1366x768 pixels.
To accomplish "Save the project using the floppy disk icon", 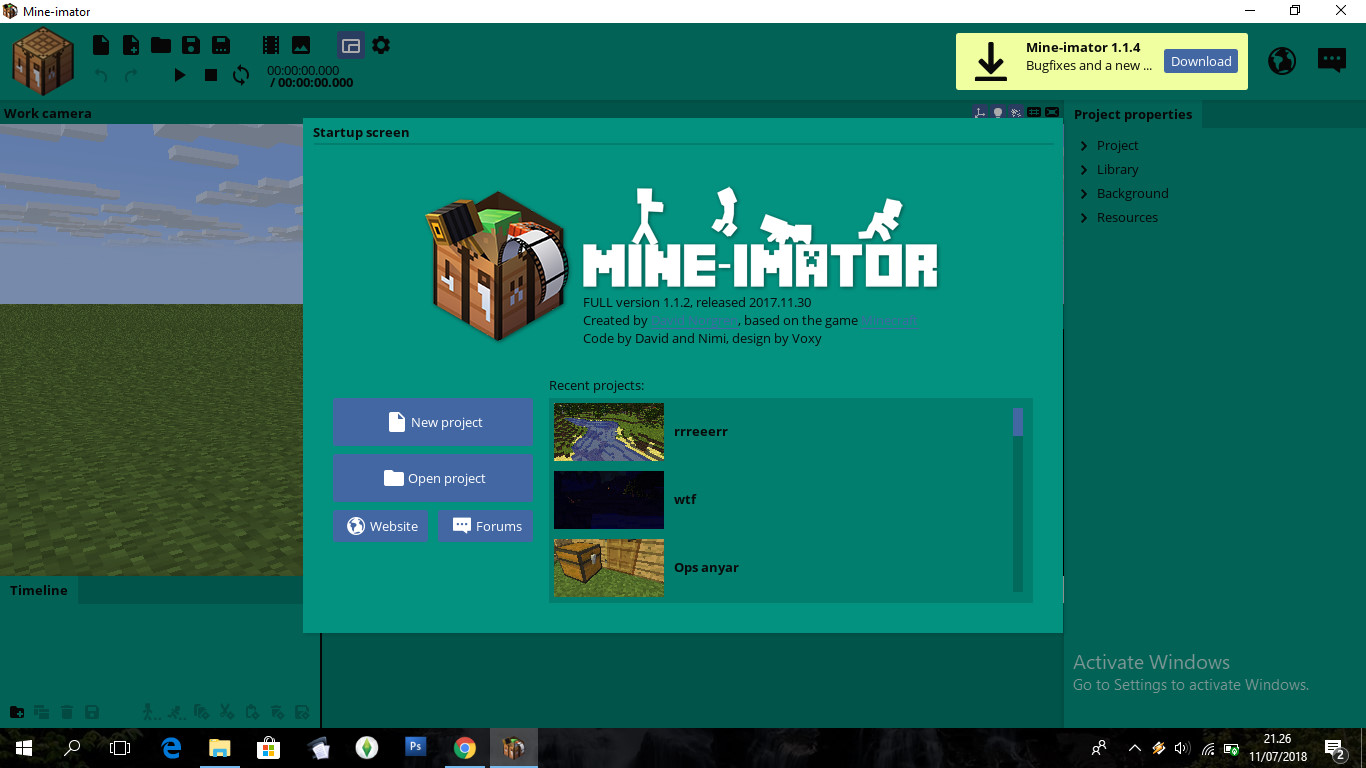I will click(190, 45).
